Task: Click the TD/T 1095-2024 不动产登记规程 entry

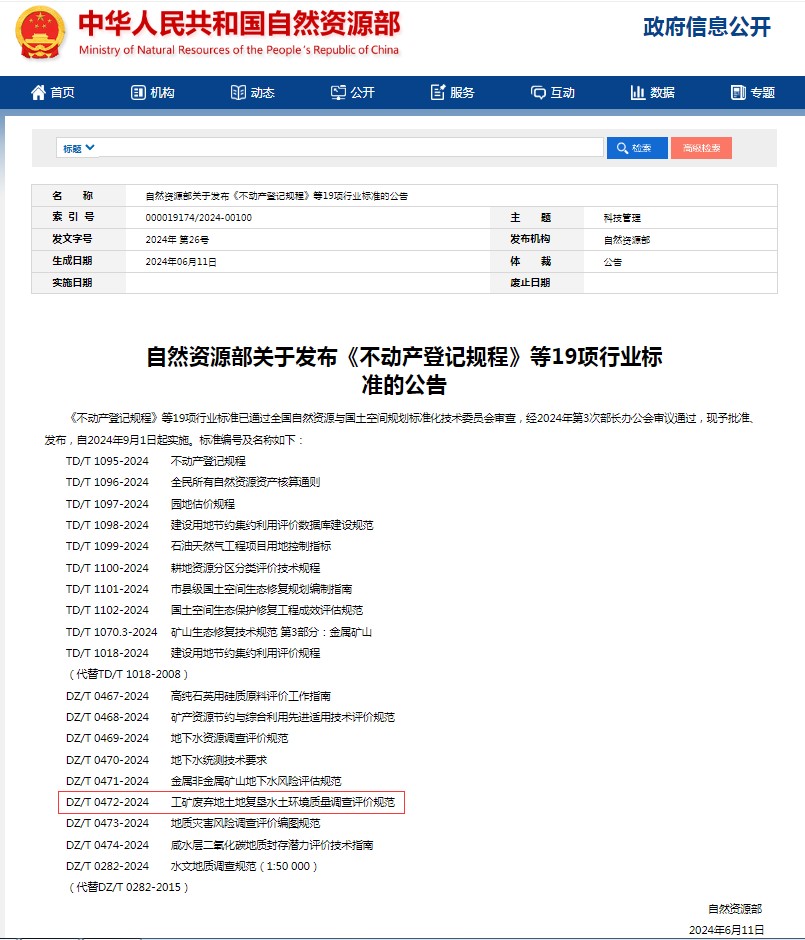Action: 156,461
